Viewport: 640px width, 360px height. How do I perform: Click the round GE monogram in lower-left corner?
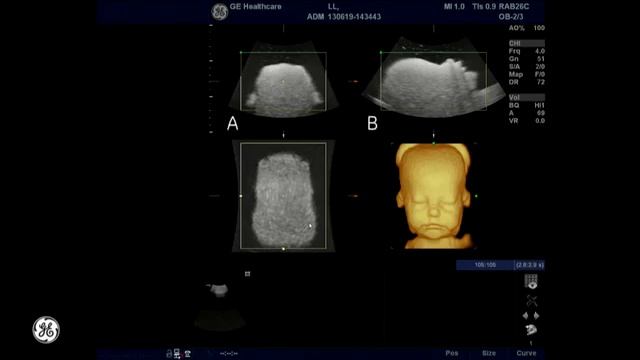pyautogui.click(x=46, y=330)
